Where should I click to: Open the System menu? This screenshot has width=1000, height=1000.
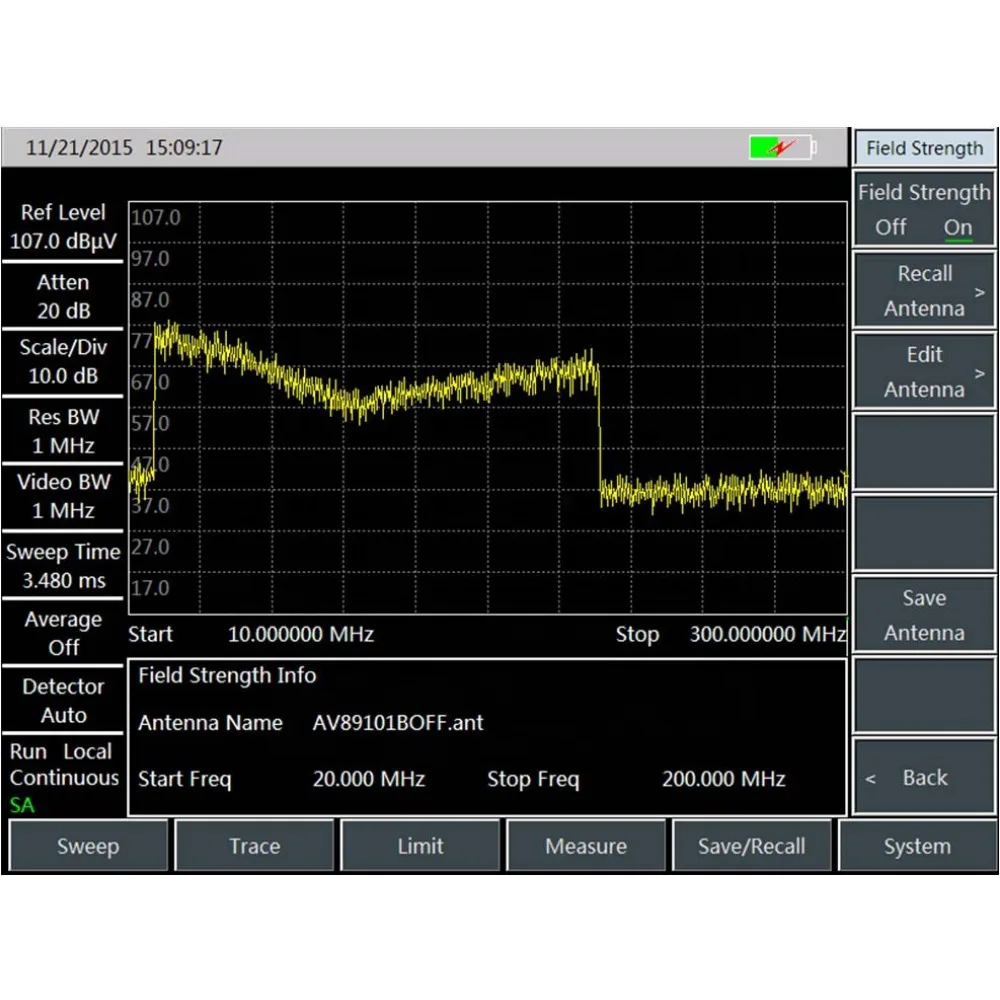[x=918, y=846]
